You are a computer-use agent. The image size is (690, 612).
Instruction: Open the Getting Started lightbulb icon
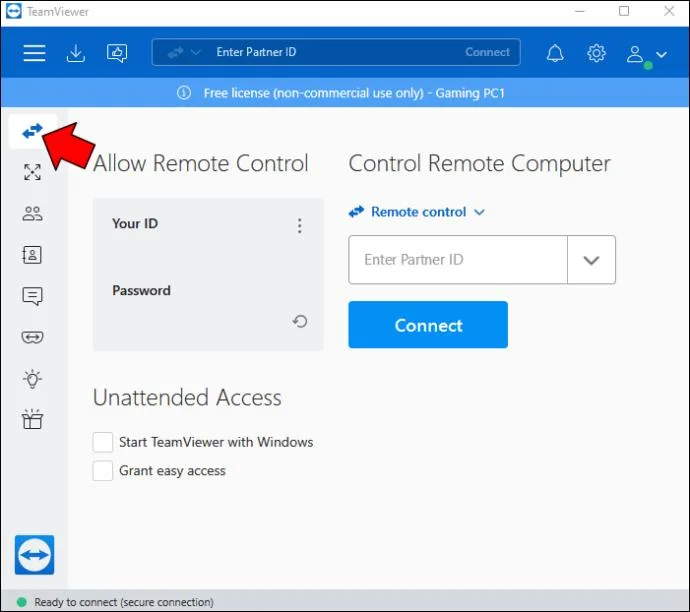coord(33,379)
